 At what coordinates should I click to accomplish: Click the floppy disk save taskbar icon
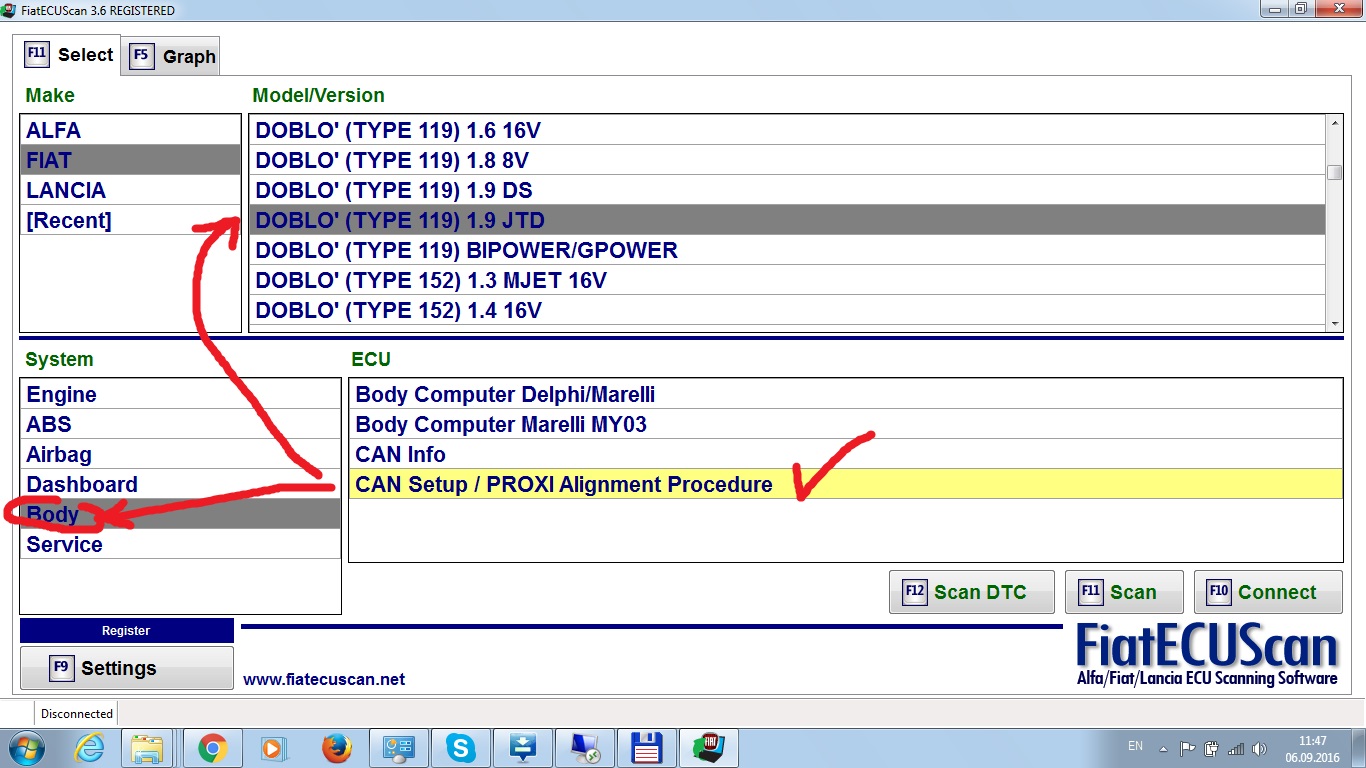coord(647,748)
